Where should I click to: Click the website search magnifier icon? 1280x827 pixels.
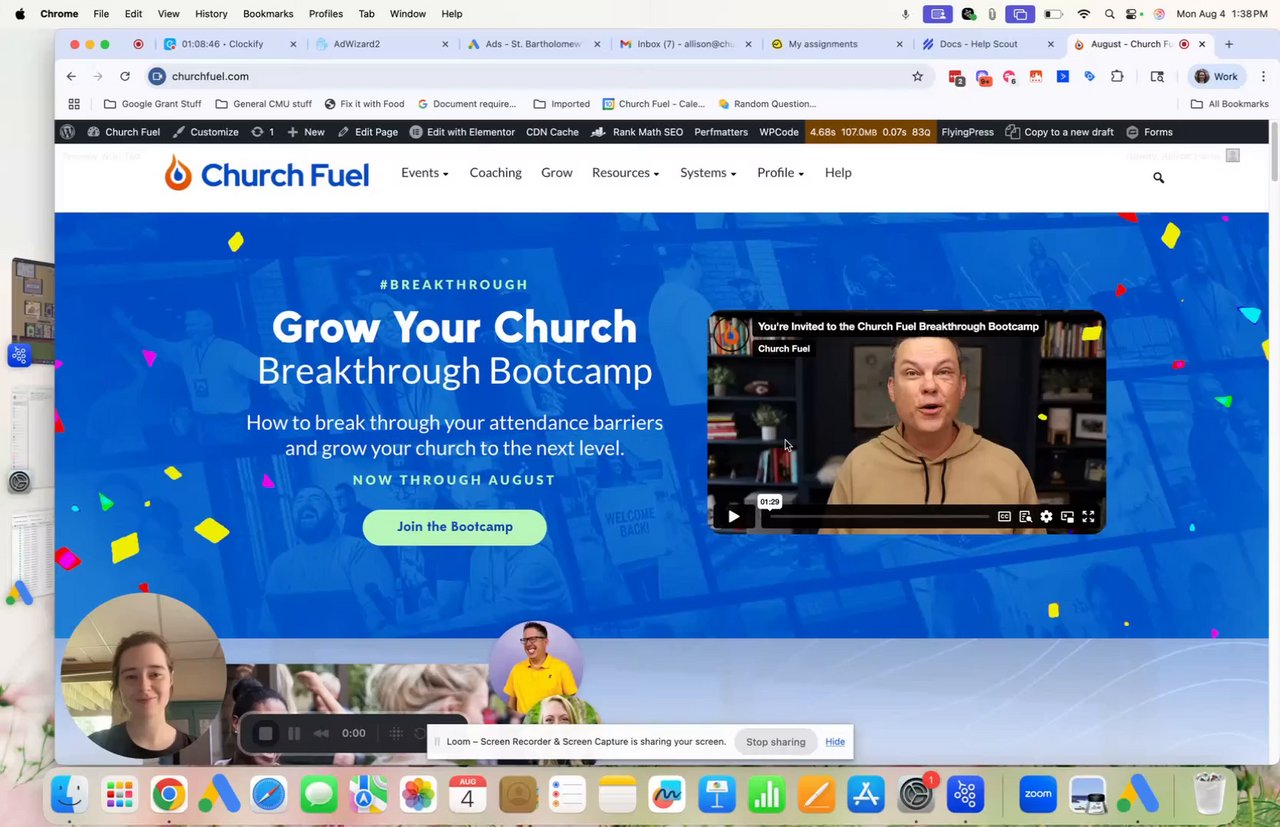tap(1158, 178)
